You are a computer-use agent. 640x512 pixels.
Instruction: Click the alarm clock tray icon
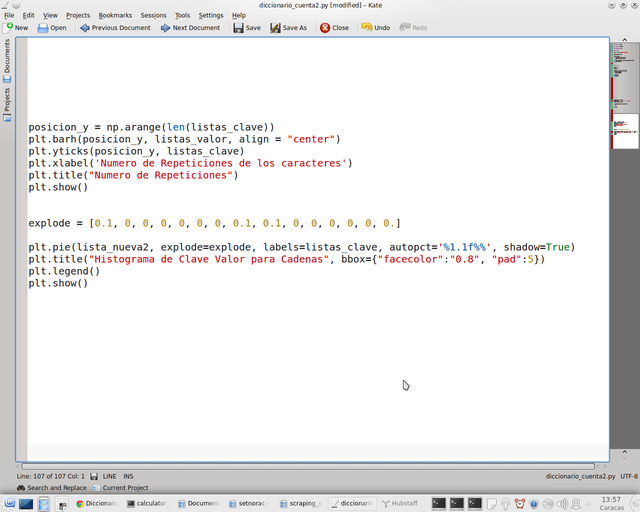click(x=520, y=503)
